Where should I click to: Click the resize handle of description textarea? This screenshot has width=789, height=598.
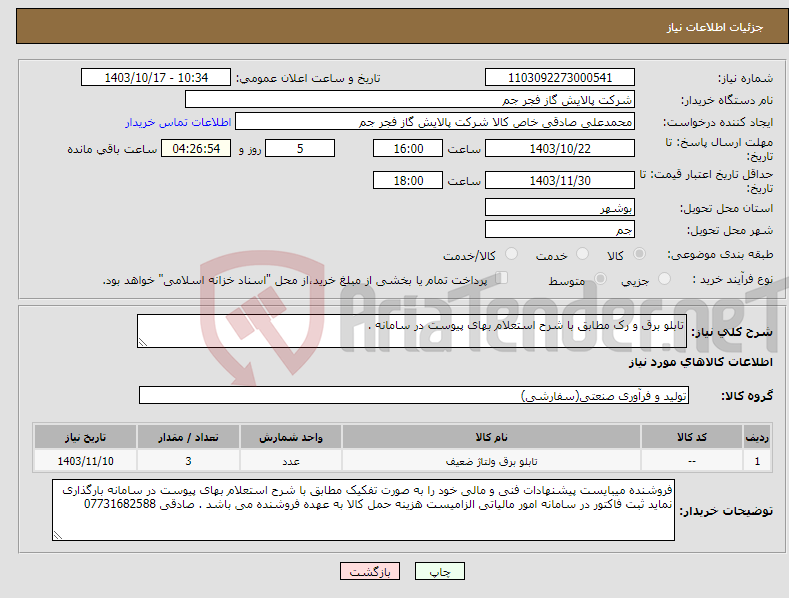[142, 343]
